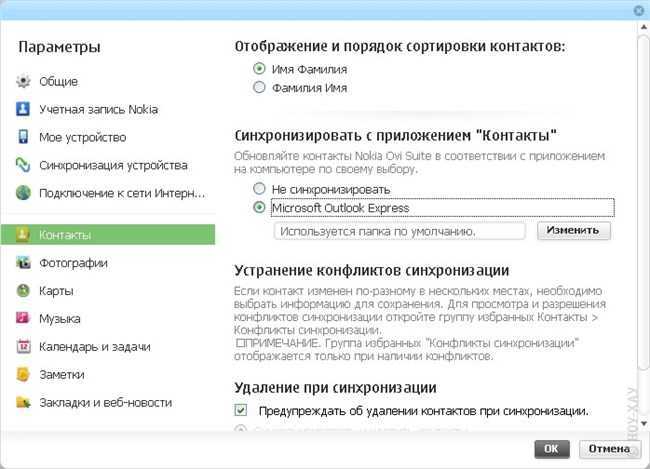Select the Фамилия Имя sort order

coord(259,87)
